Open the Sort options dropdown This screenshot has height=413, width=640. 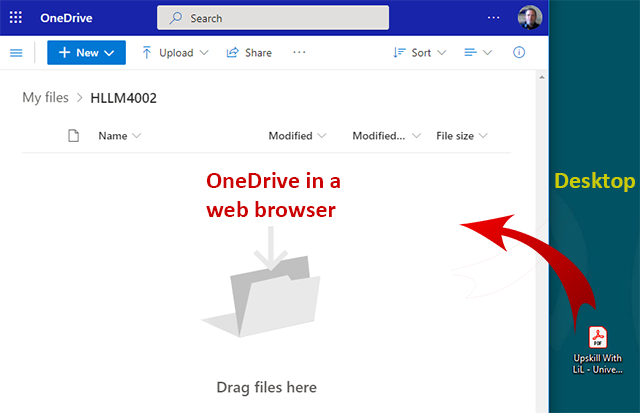tap(420, 53)
